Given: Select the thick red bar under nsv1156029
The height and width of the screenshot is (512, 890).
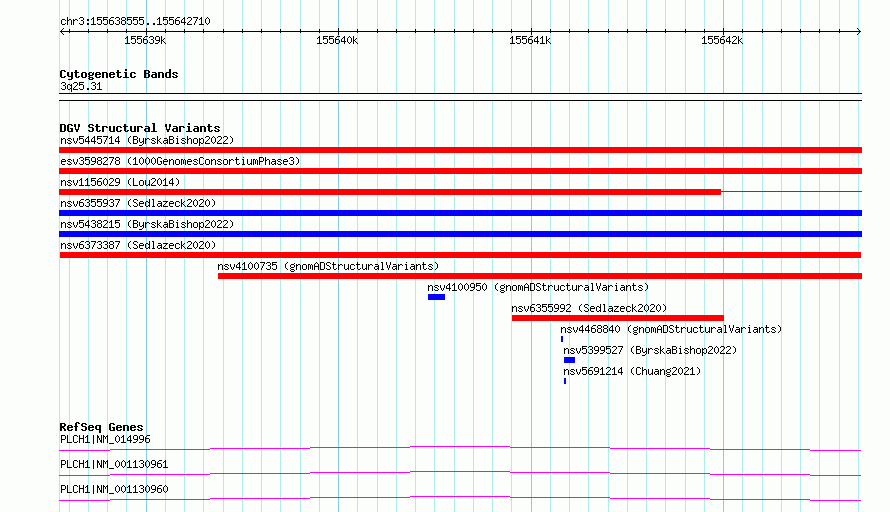Looking at the screenshot, I should coord(390,192).
